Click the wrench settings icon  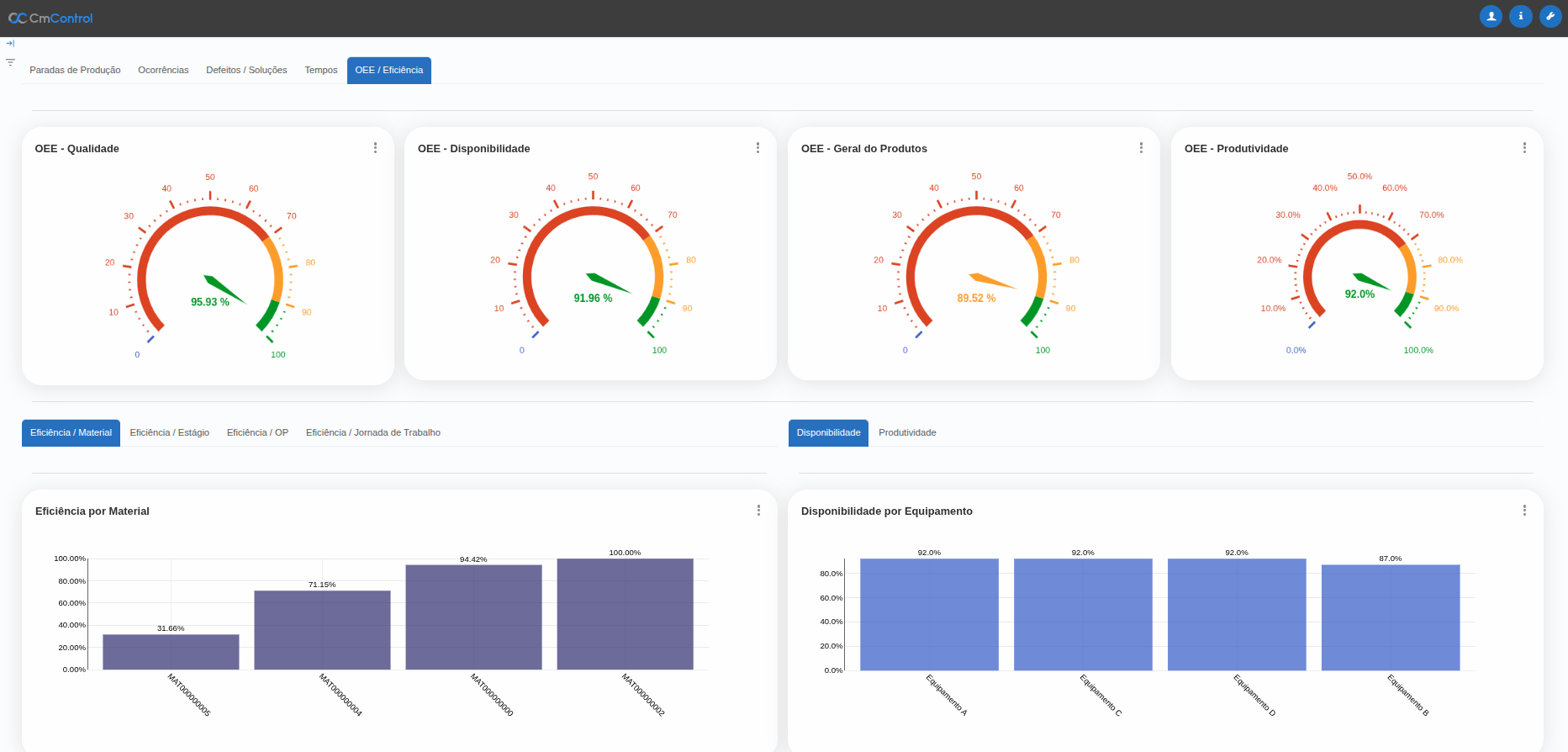click(1550, 16)
